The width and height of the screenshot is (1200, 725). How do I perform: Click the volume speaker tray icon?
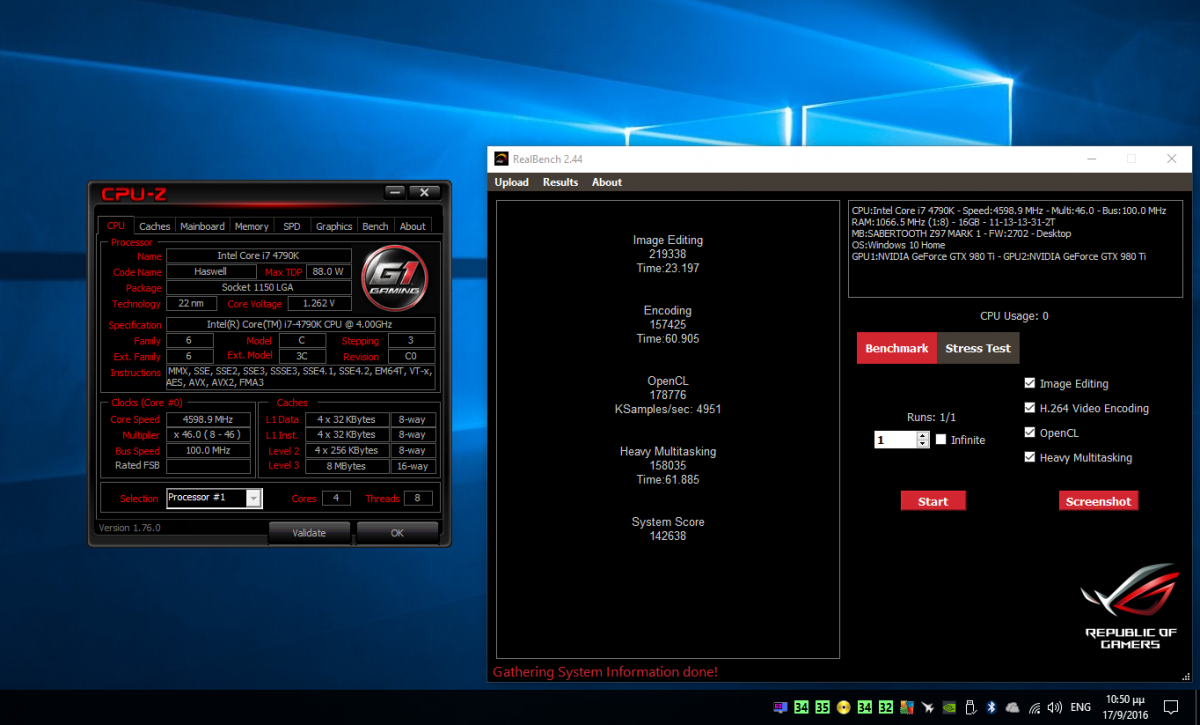[1055, 707]
